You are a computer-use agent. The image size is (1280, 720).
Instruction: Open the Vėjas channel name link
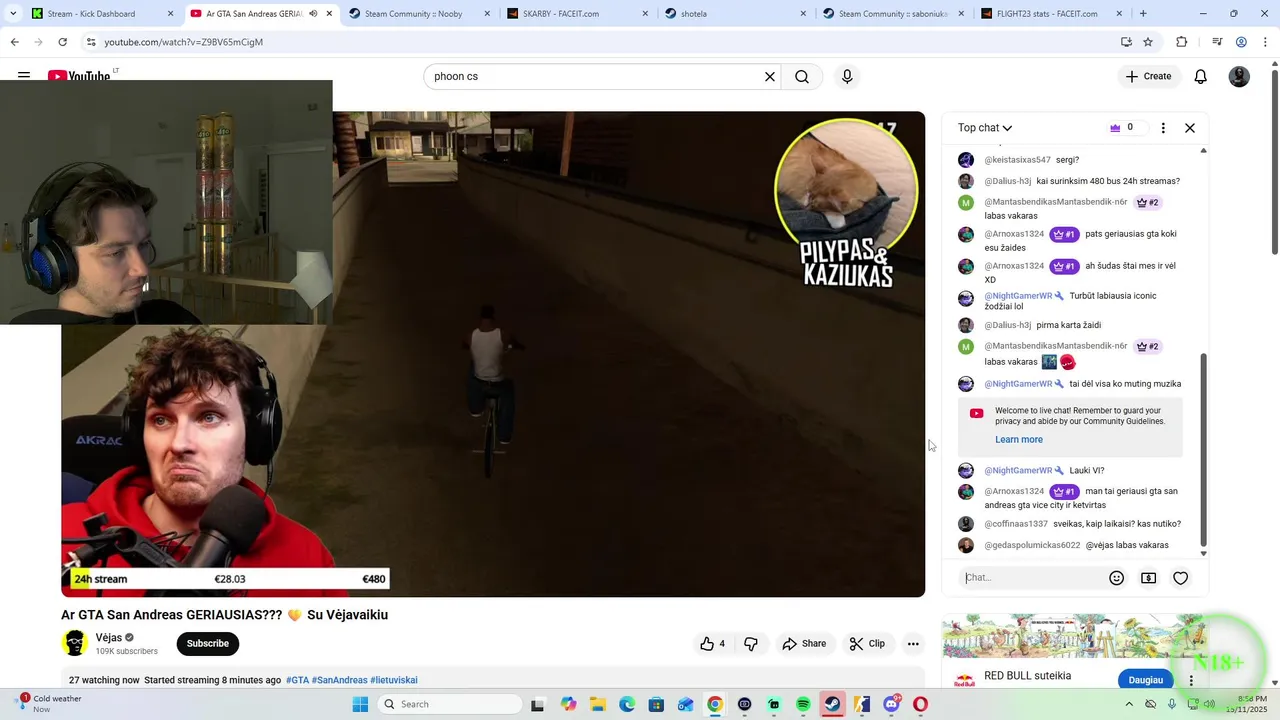coord(108,638)
